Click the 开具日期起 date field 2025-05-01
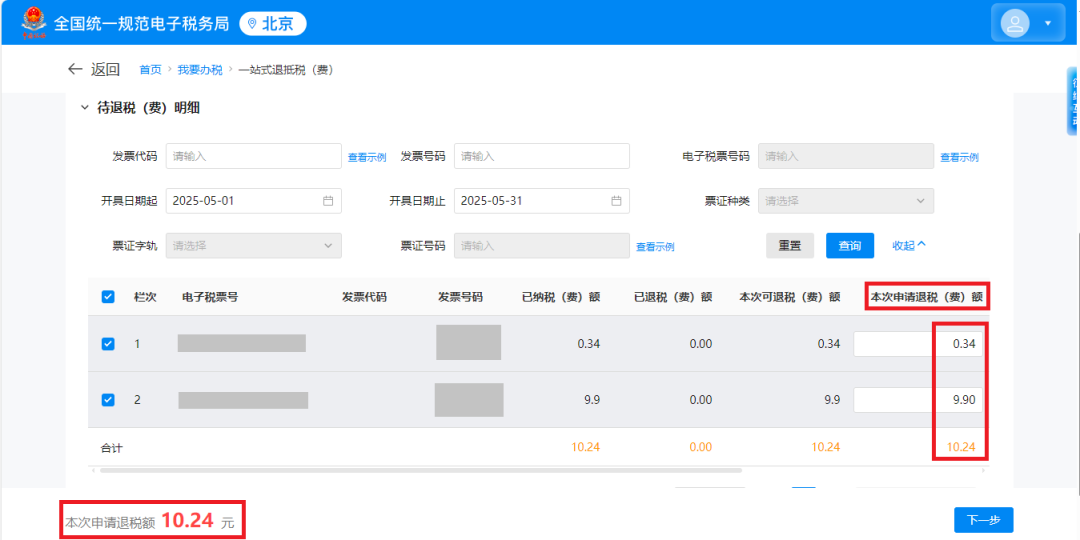Viewport: 1080px width, 540px height. point(253,201)
